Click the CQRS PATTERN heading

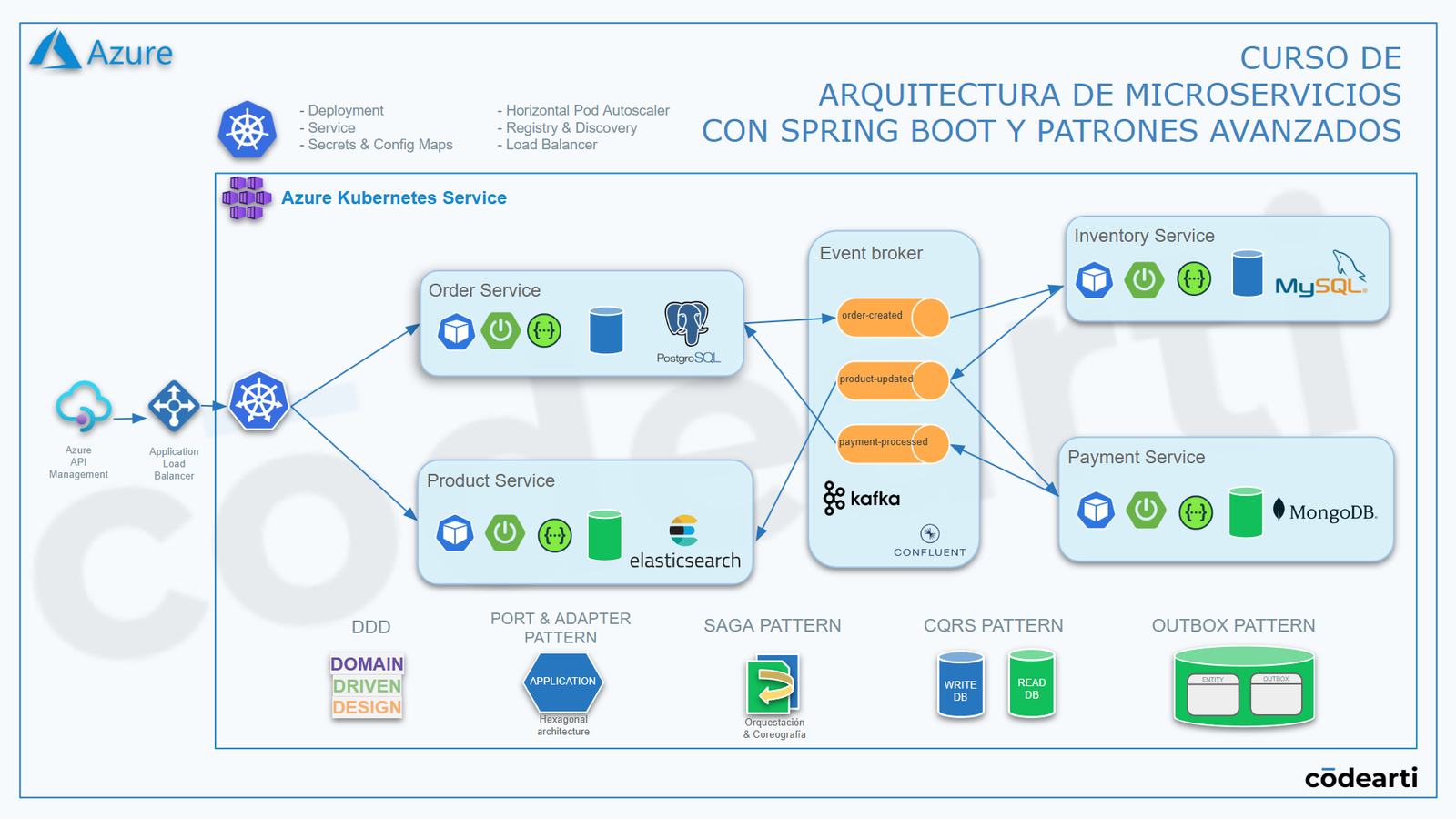click(x=994, y=625)
